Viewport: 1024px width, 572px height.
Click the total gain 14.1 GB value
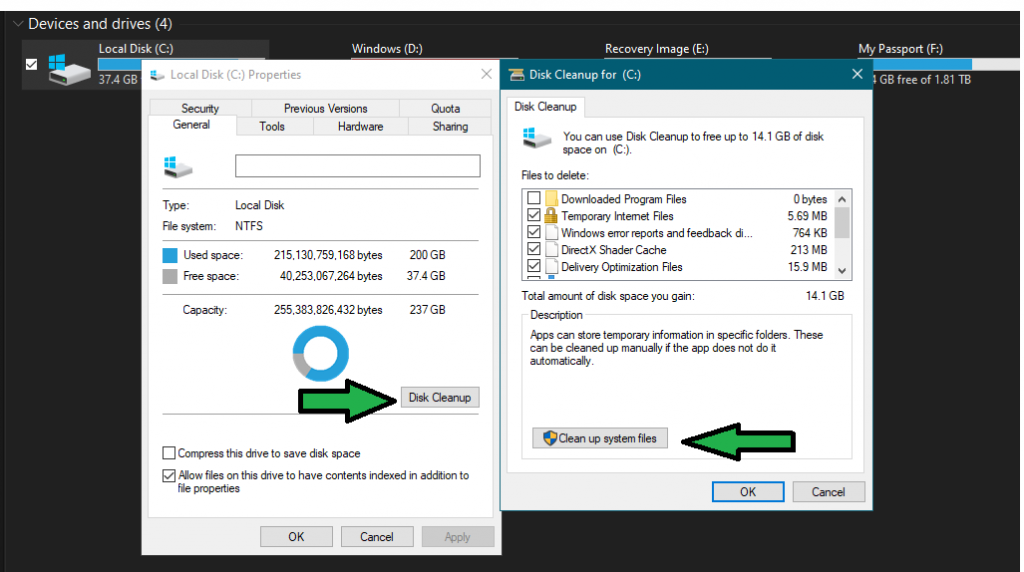825,296
